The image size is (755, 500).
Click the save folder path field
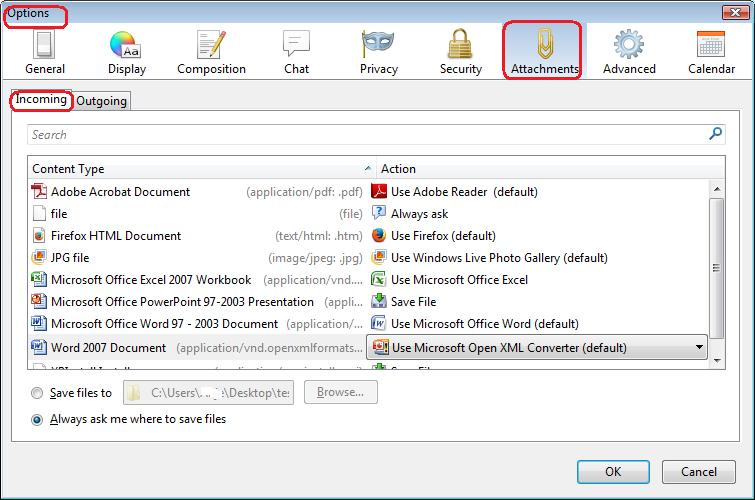[208, 393]
